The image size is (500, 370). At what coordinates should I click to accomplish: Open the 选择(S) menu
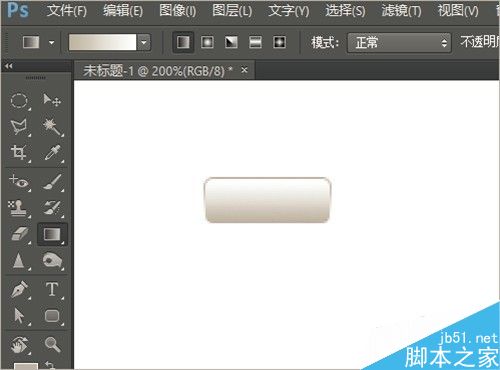(345, 11)
